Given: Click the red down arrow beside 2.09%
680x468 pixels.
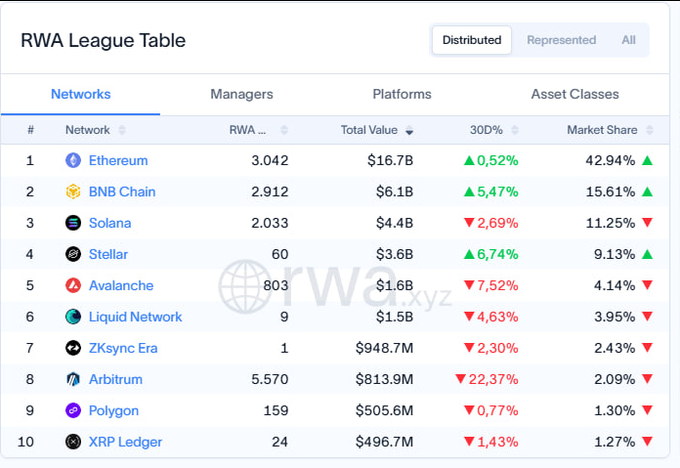Looking at the screenshot, I should 647,379.
